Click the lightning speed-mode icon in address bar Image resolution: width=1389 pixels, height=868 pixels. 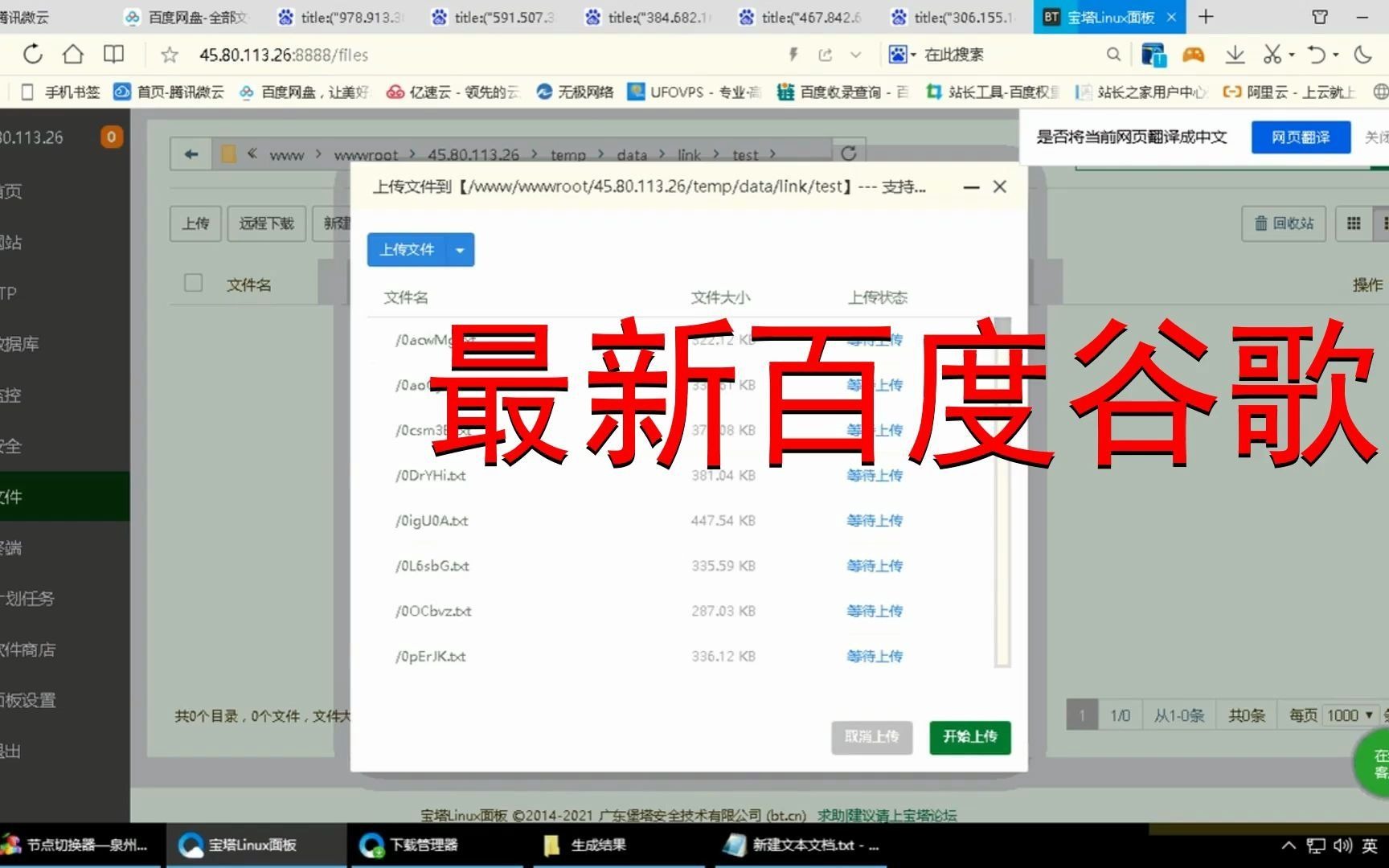point(793,55)
